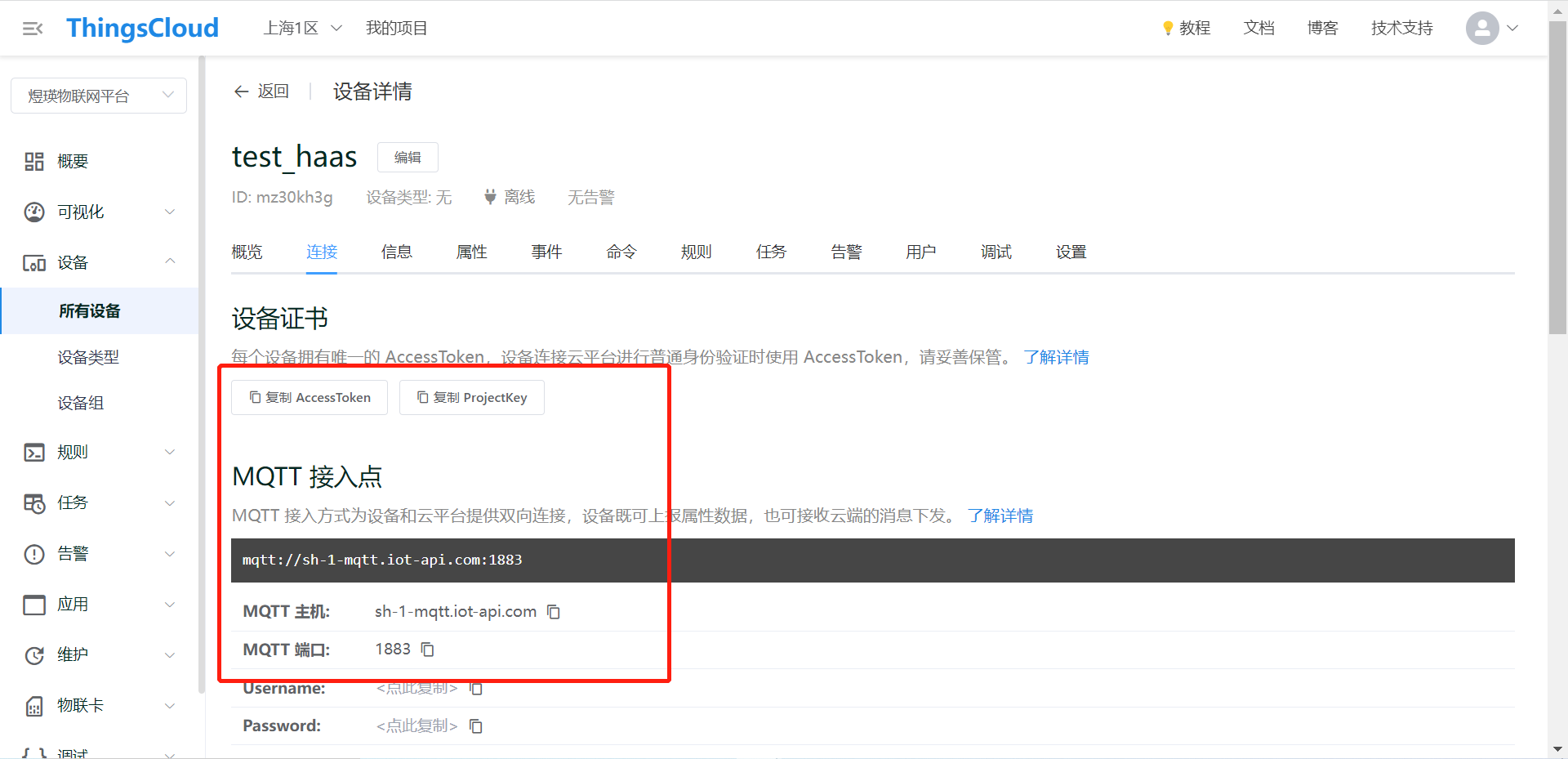
Task: Open the device 规则 tab
Action: coord(697,252)
